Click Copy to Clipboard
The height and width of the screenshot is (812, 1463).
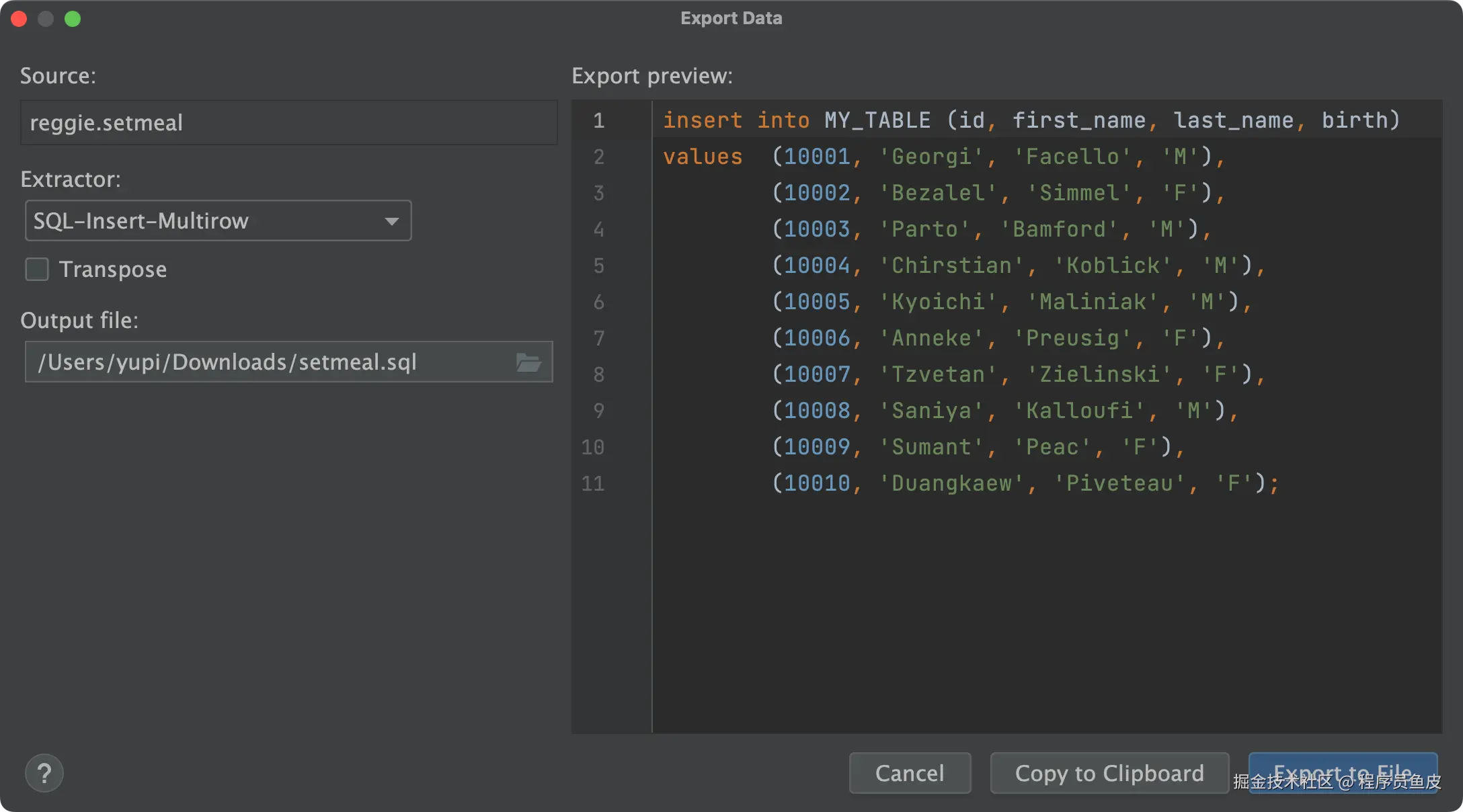(x=1109, y=773)
